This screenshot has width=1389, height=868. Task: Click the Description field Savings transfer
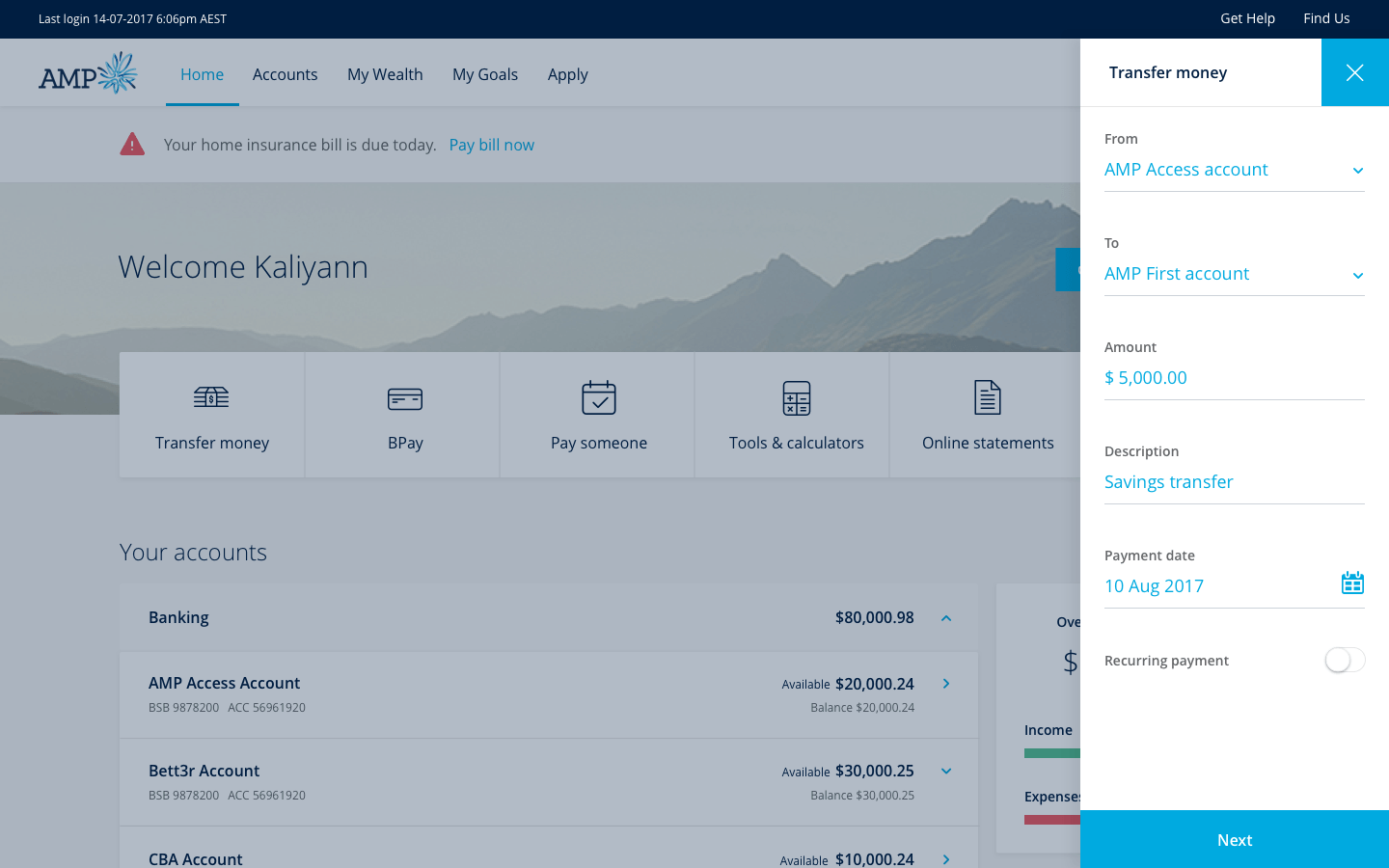pos(1235,482)
